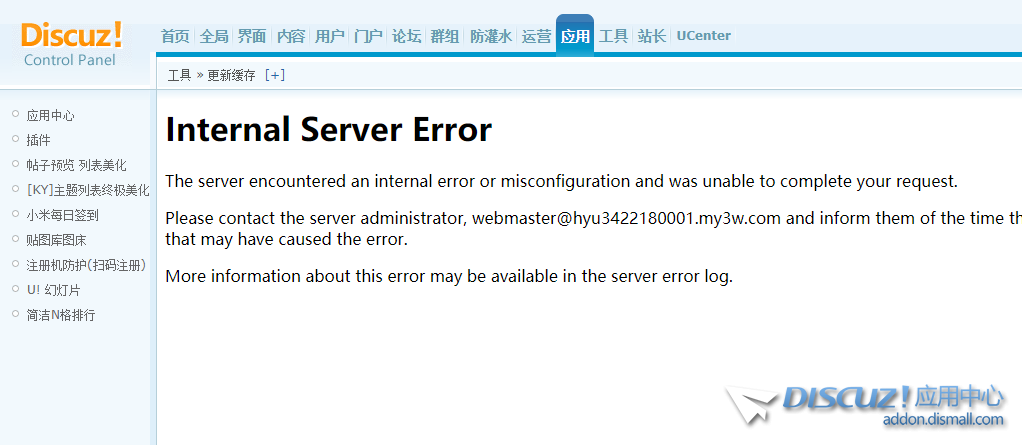This screenshot has height=445, width=1022.
Task: Open [KY]主题列表终极美化 plugin
Action: pos(88,190)
